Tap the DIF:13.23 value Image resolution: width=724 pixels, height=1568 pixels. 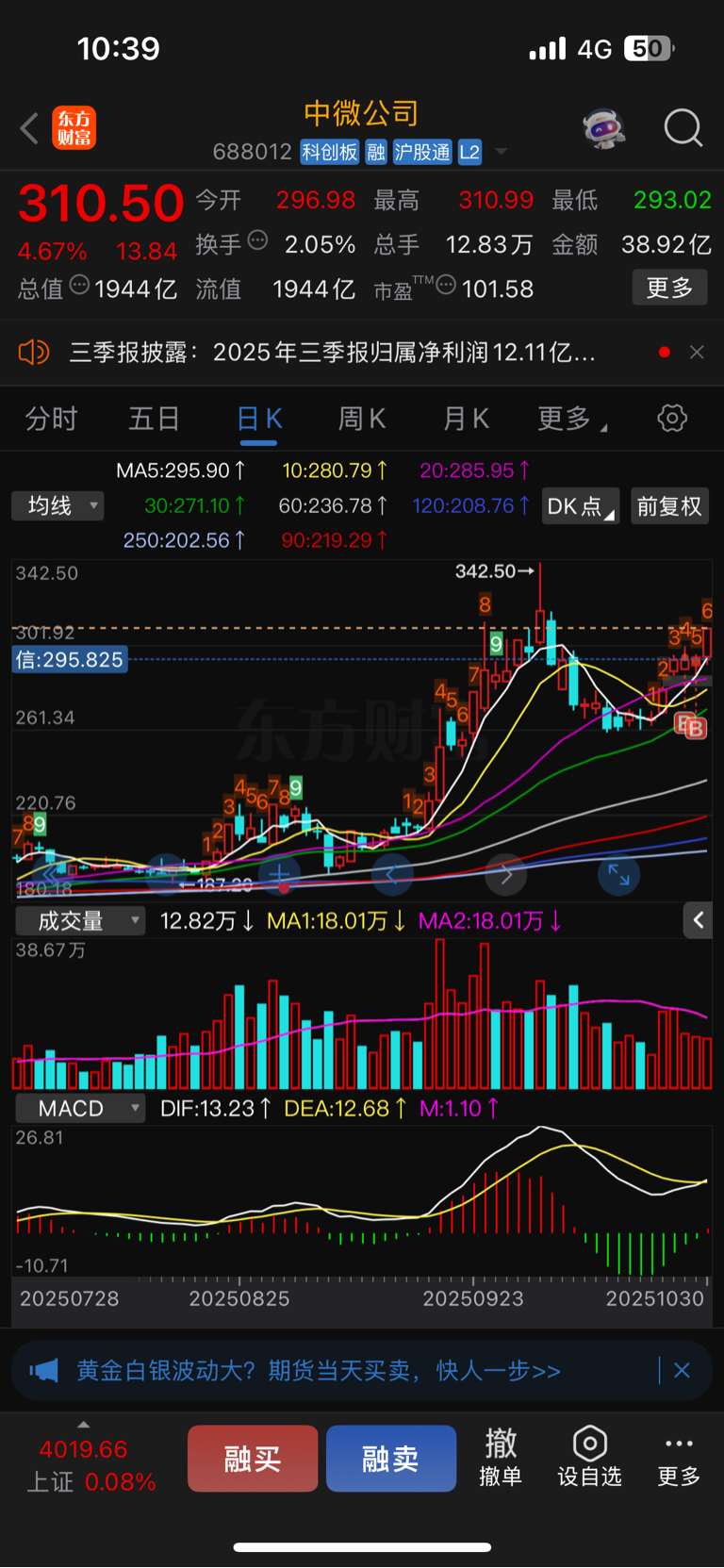[216, 1109]
